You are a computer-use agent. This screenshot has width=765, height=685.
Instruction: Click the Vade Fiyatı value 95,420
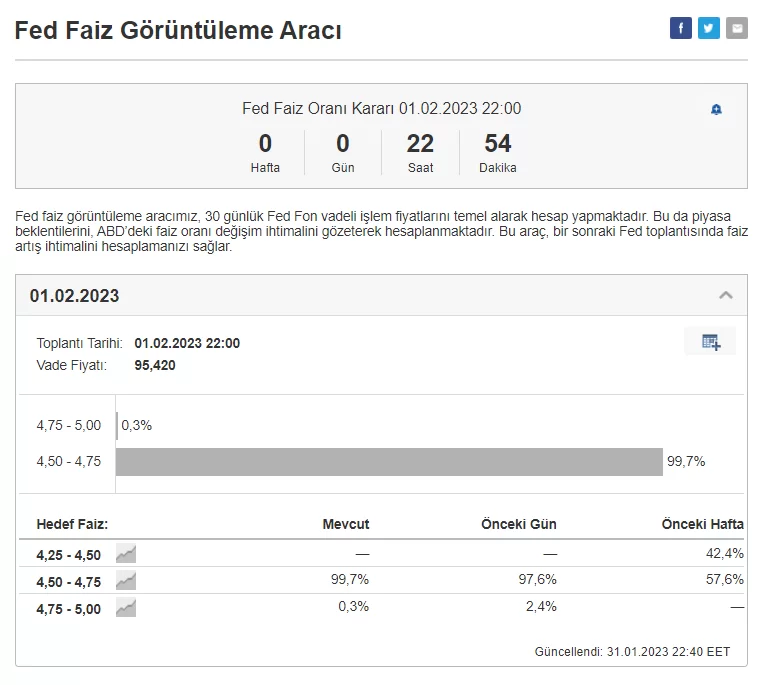coord(154,365)
